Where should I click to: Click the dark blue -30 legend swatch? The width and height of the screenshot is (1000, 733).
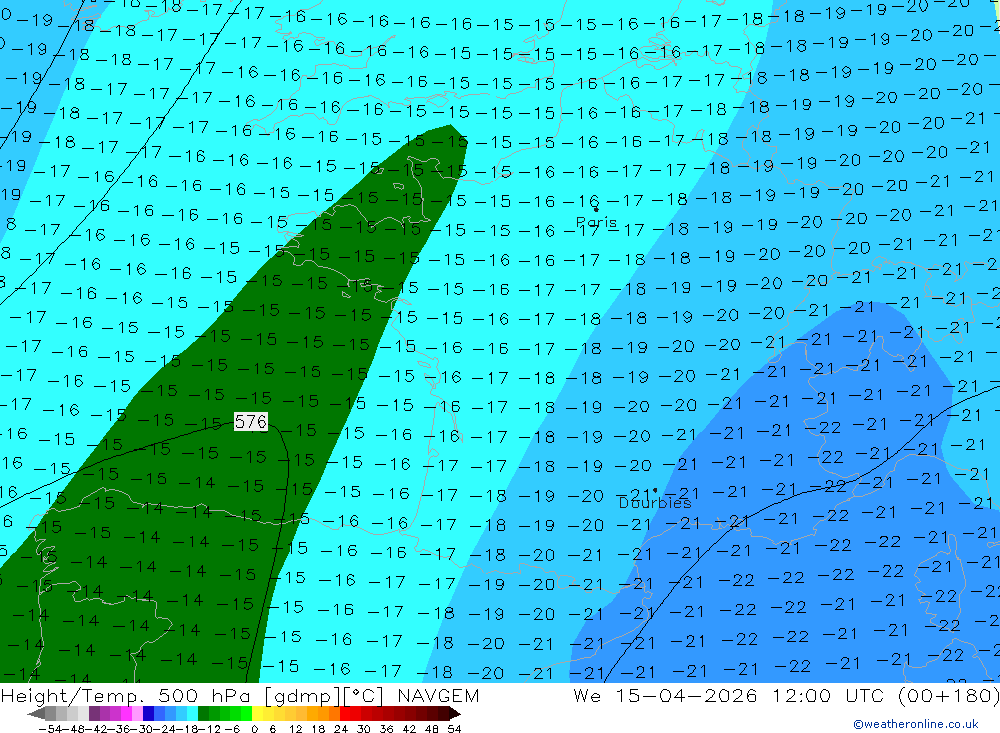click(149, 713)
